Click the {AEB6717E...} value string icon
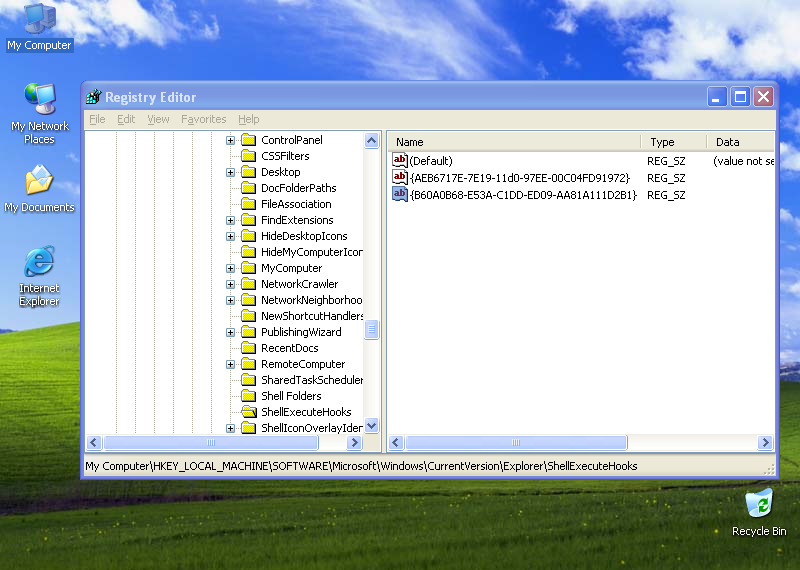Image resolution: width=800 pixels, height=570 pixels. click(x=399, y=177)
